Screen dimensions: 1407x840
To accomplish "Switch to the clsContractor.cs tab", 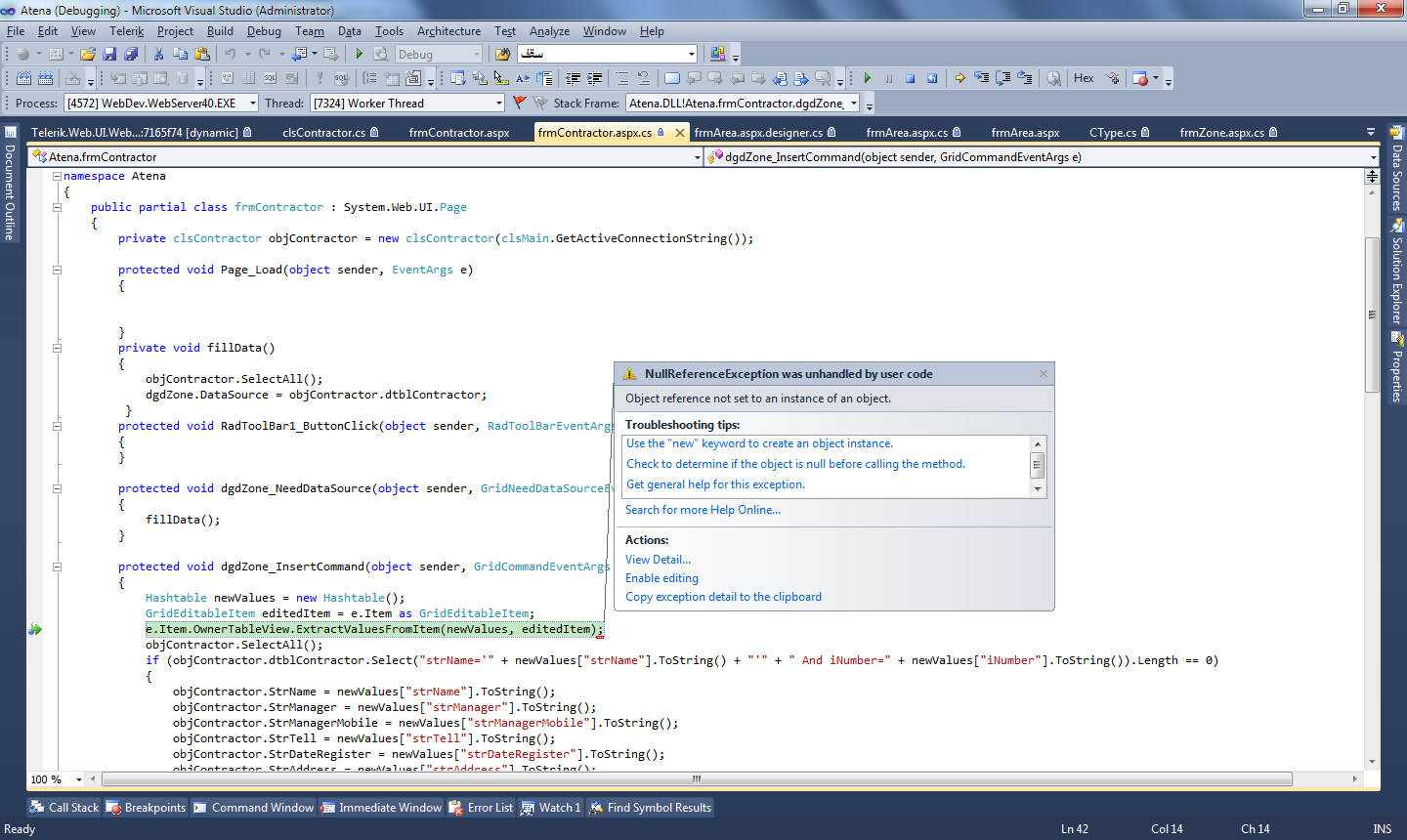I will [323, 133].
